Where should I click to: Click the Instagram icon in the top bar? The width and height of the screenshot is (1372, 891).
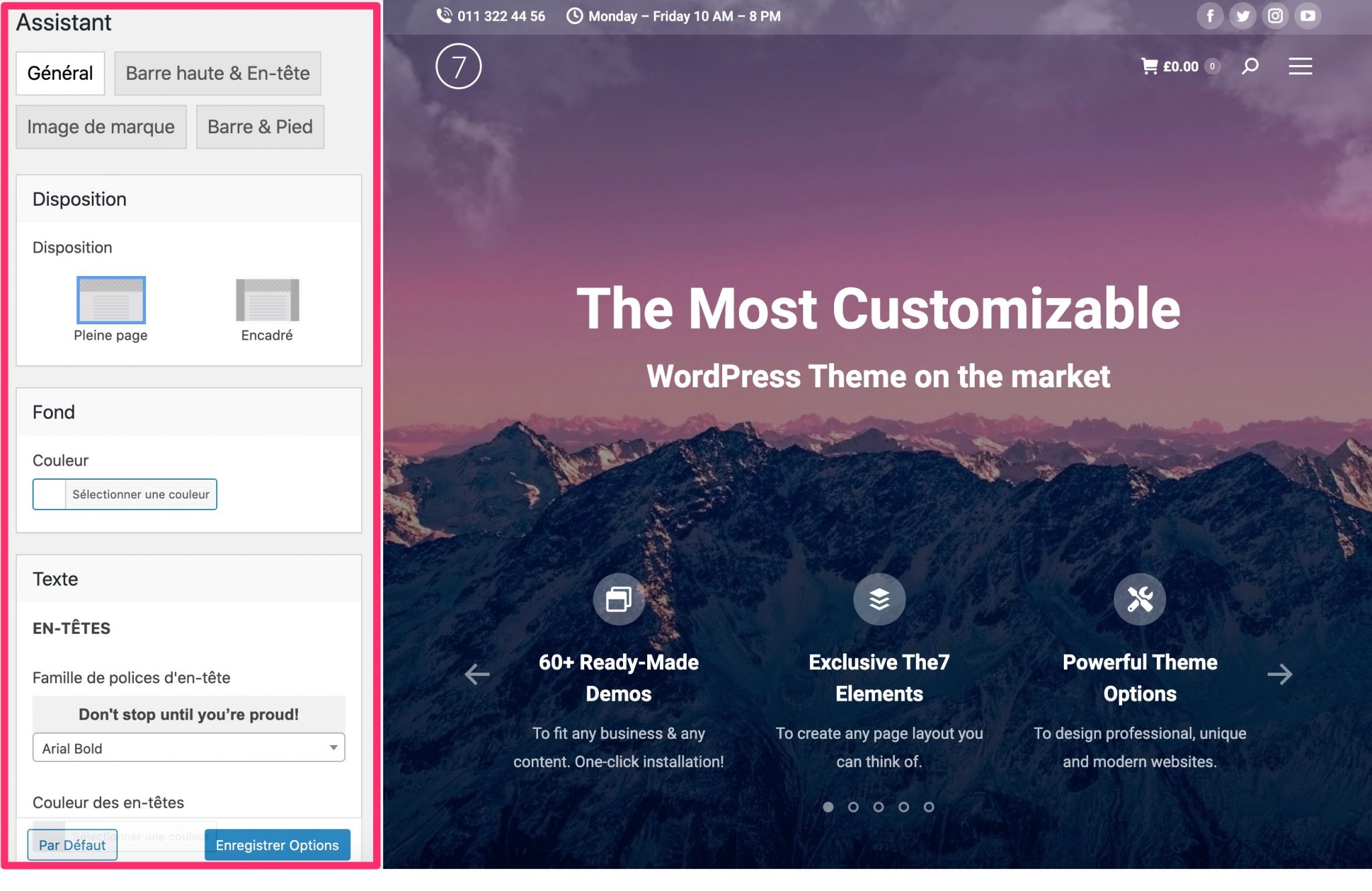point(1275,16)
